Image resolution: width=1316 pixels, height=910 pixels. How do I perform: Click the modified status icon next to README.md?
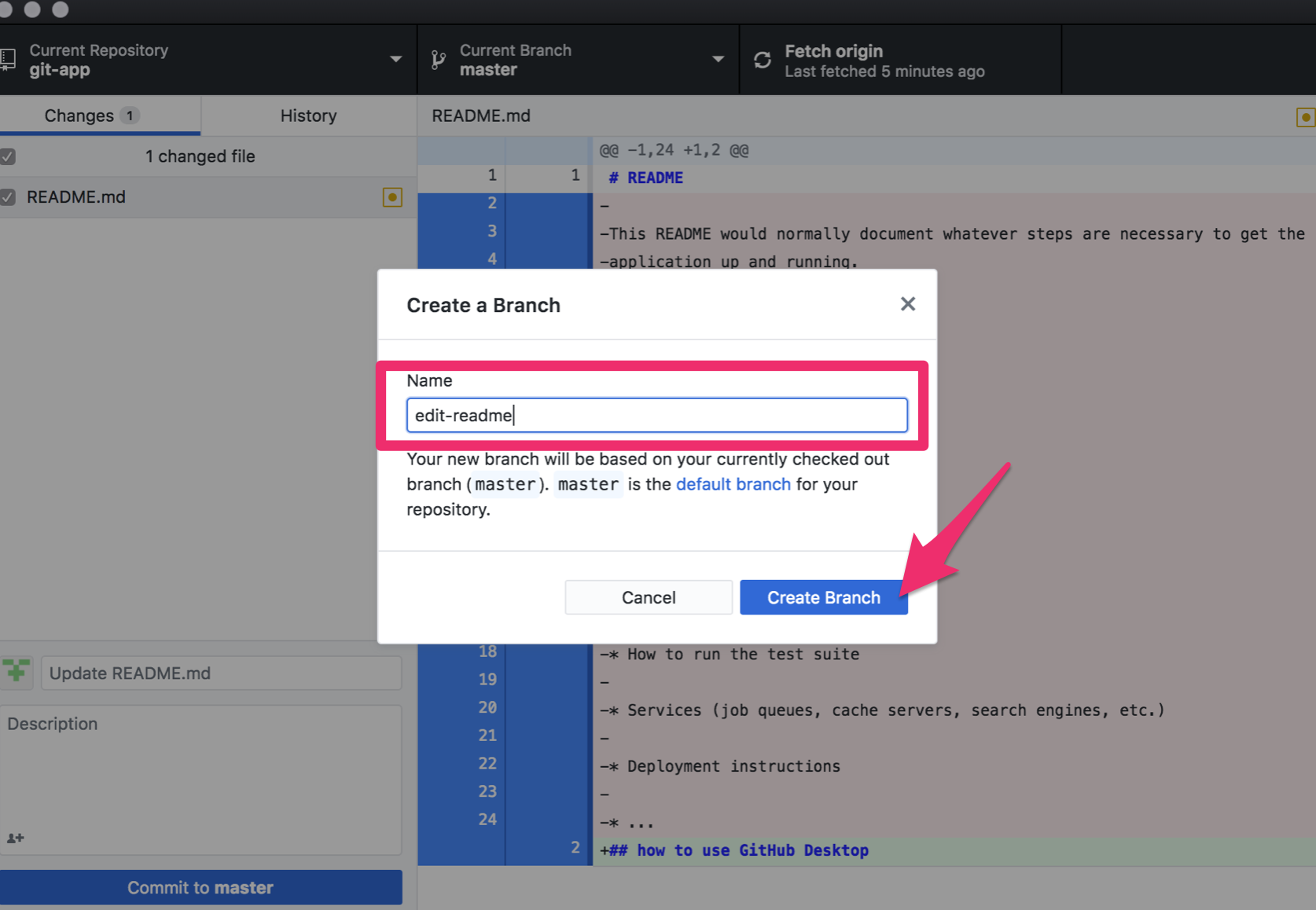(391, 197)
